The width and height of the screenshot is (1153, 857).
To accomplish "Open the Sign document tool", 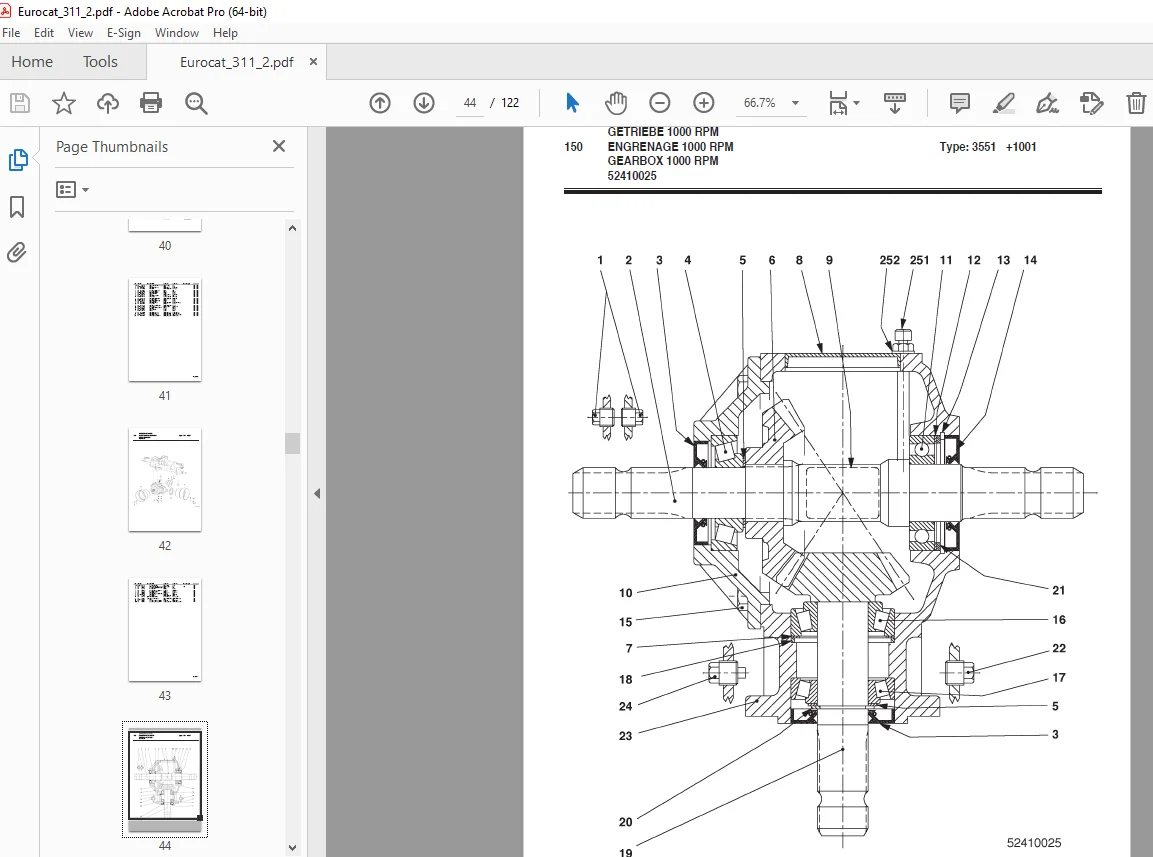I will pos(1047,103).
